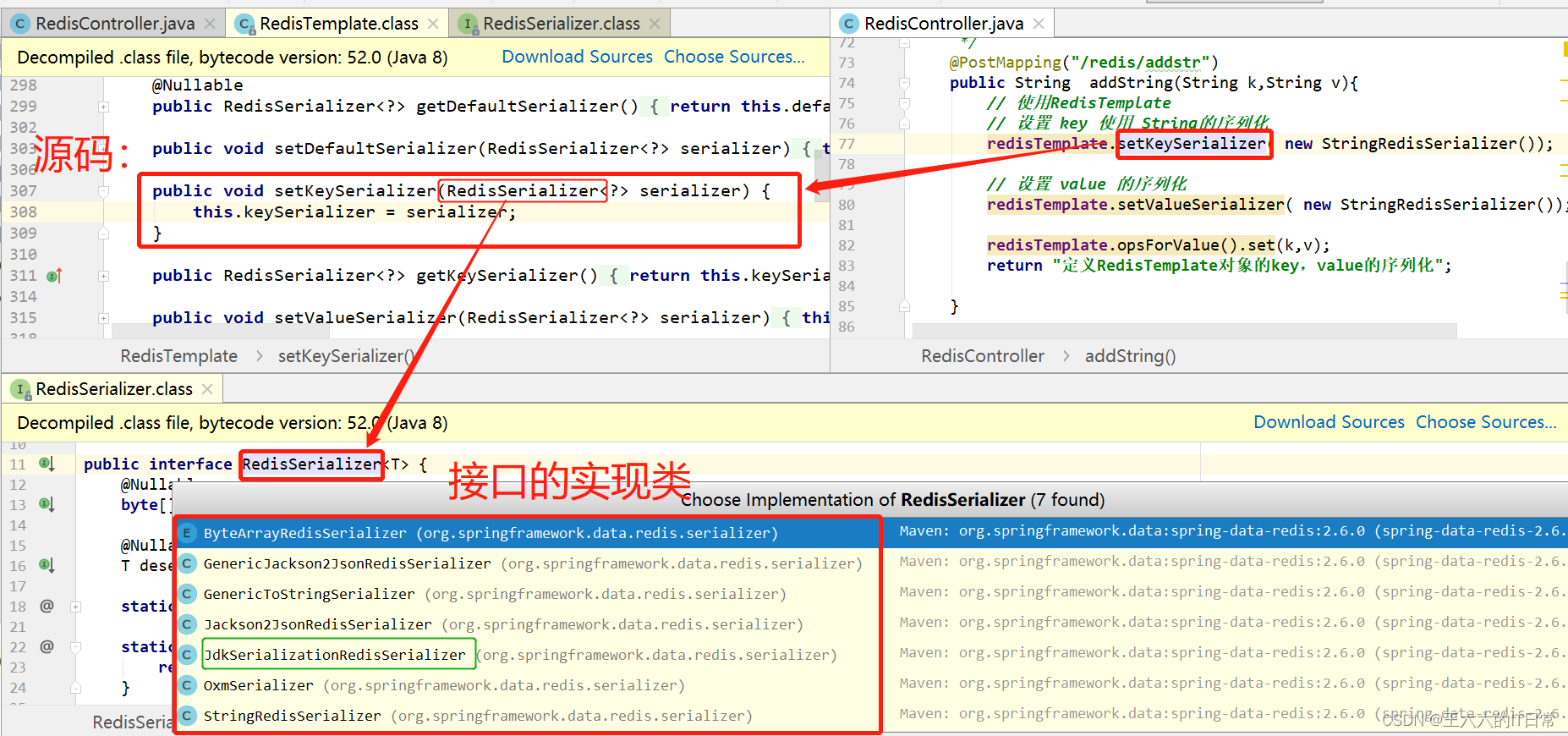Close the RedisTemplate.class tab
This screenshot has width=1568, height=736.
433,24
